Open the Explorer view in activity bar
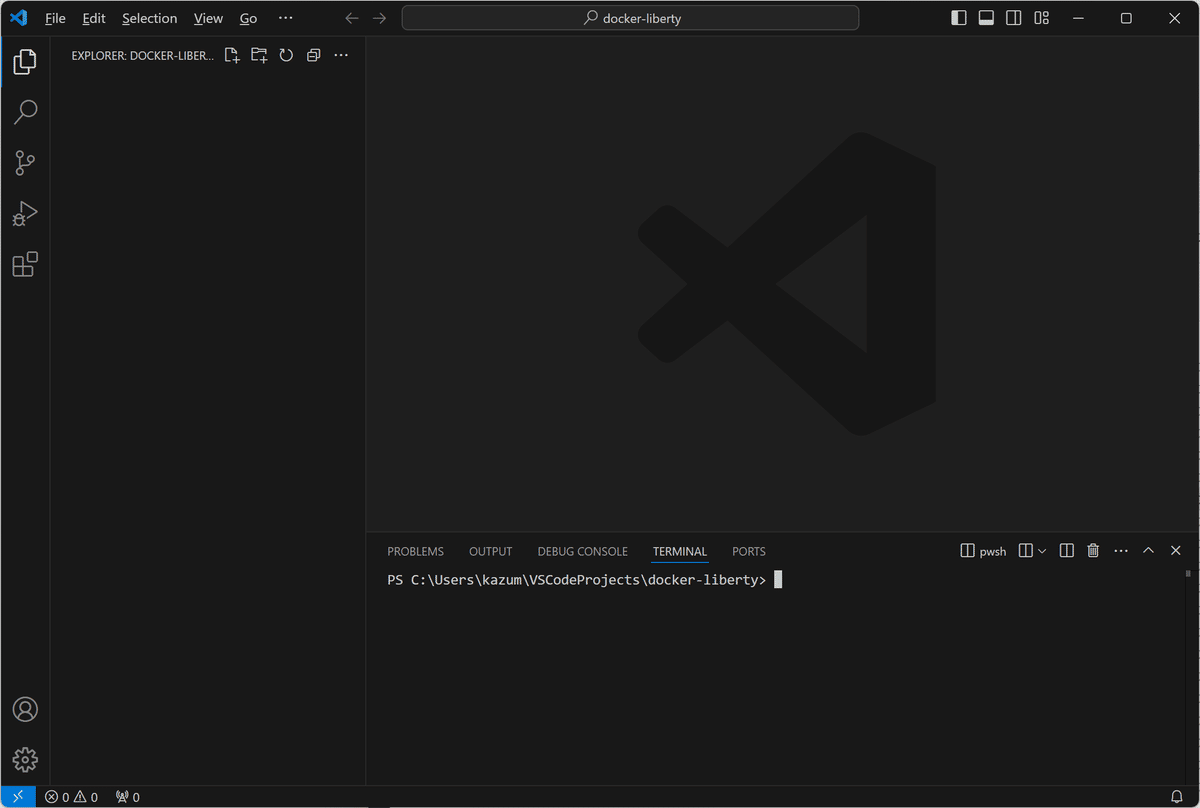The width and height of the screenshot is (1200, 808). (25, 62)
